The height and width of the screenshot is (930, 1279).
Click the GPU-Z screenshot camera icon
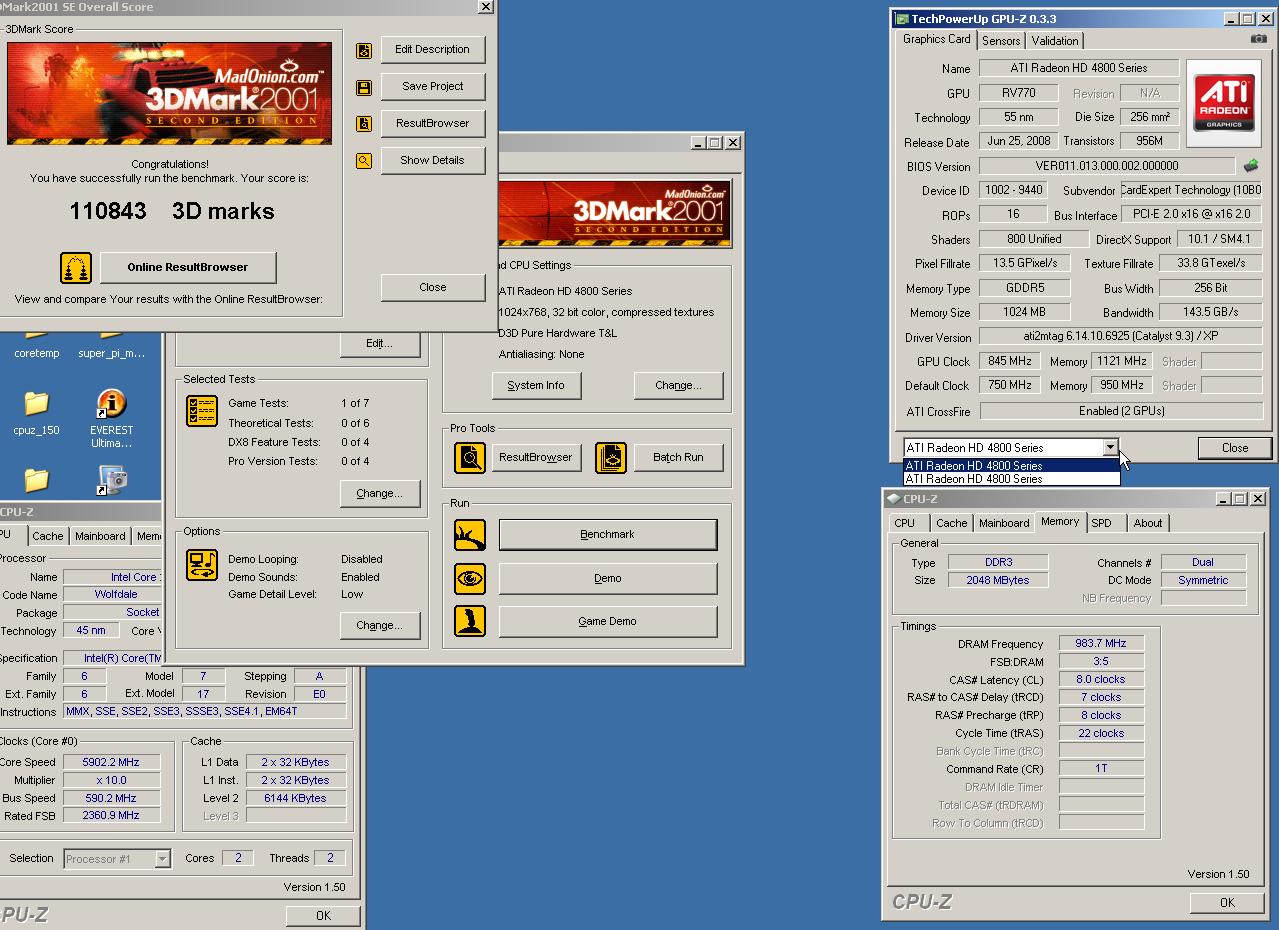1259,39
